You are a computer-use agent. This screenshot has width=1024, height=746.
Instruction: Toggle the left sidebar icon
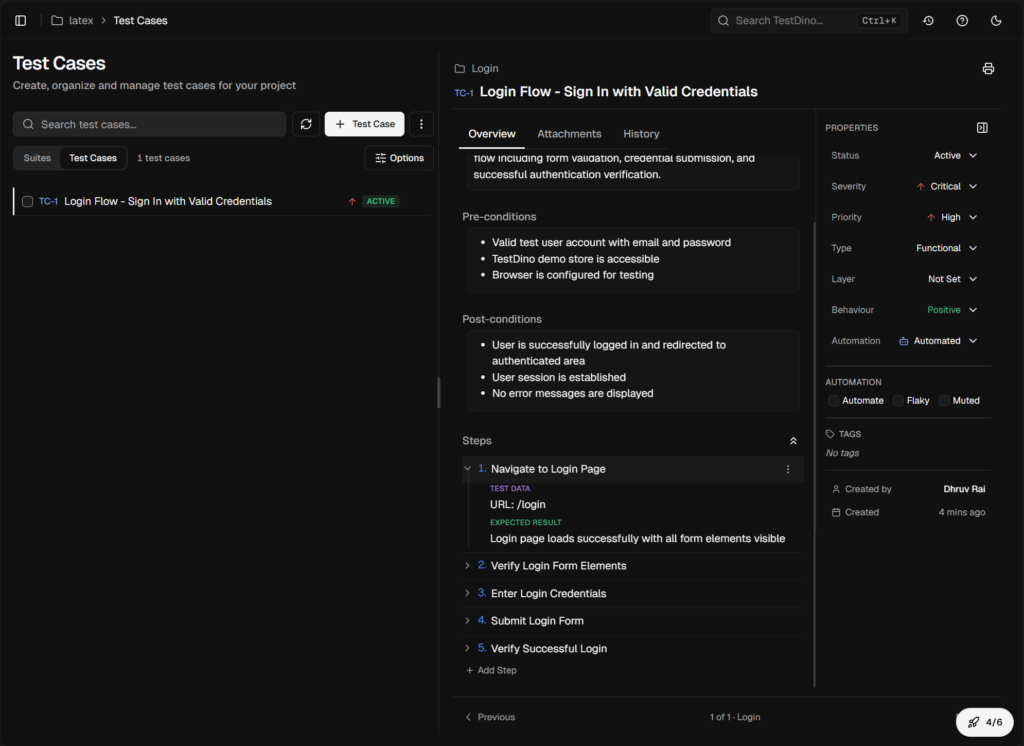tap(20, 20)
